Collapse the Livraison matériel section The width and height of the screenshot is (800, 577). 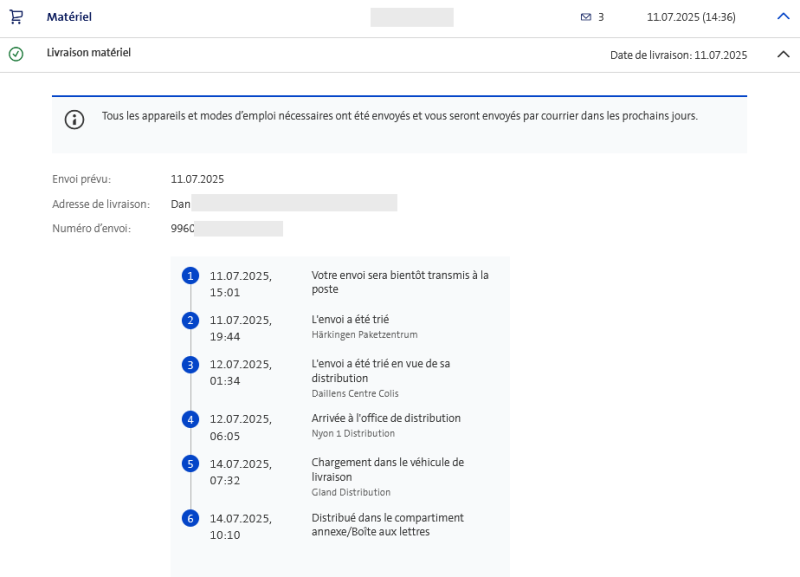point(783,54)
